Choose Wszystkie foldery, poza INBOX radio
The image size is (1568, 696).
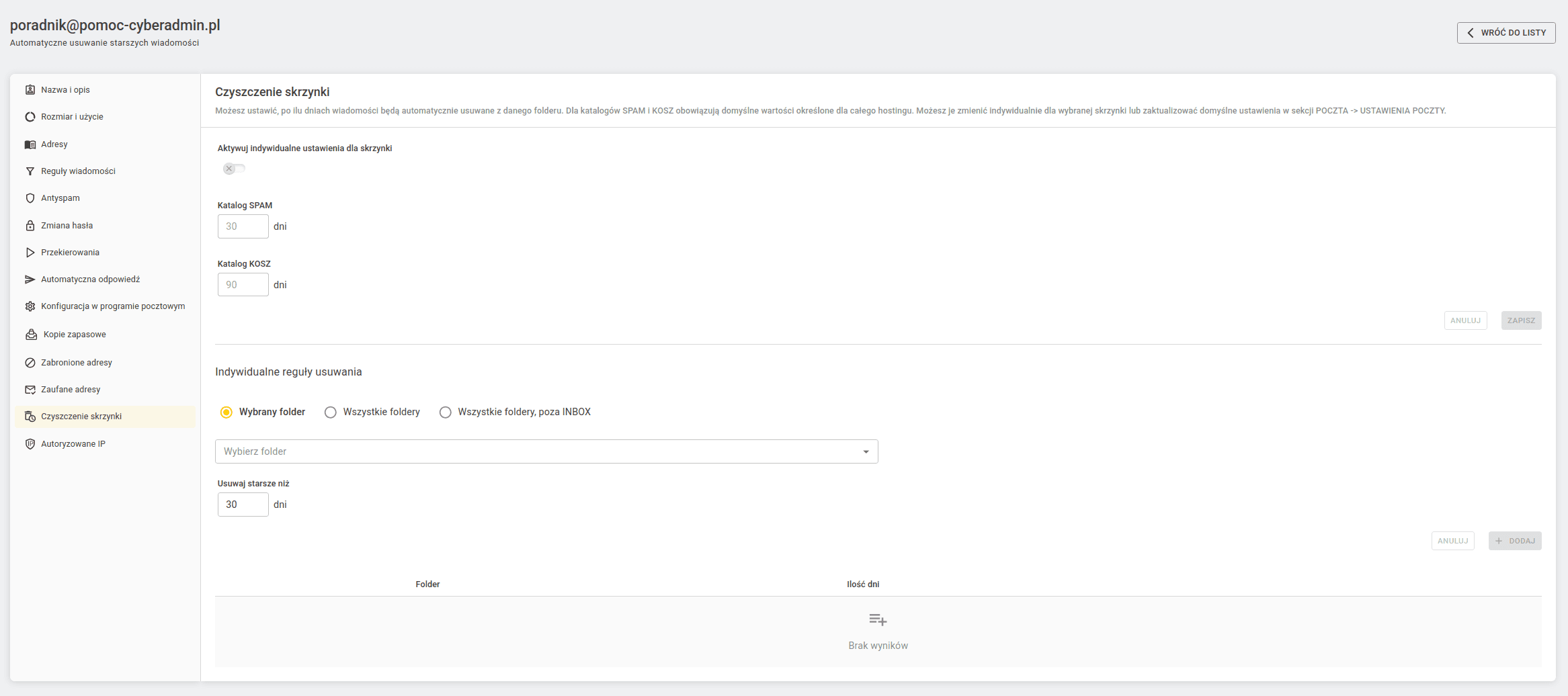tap(445, 412)
